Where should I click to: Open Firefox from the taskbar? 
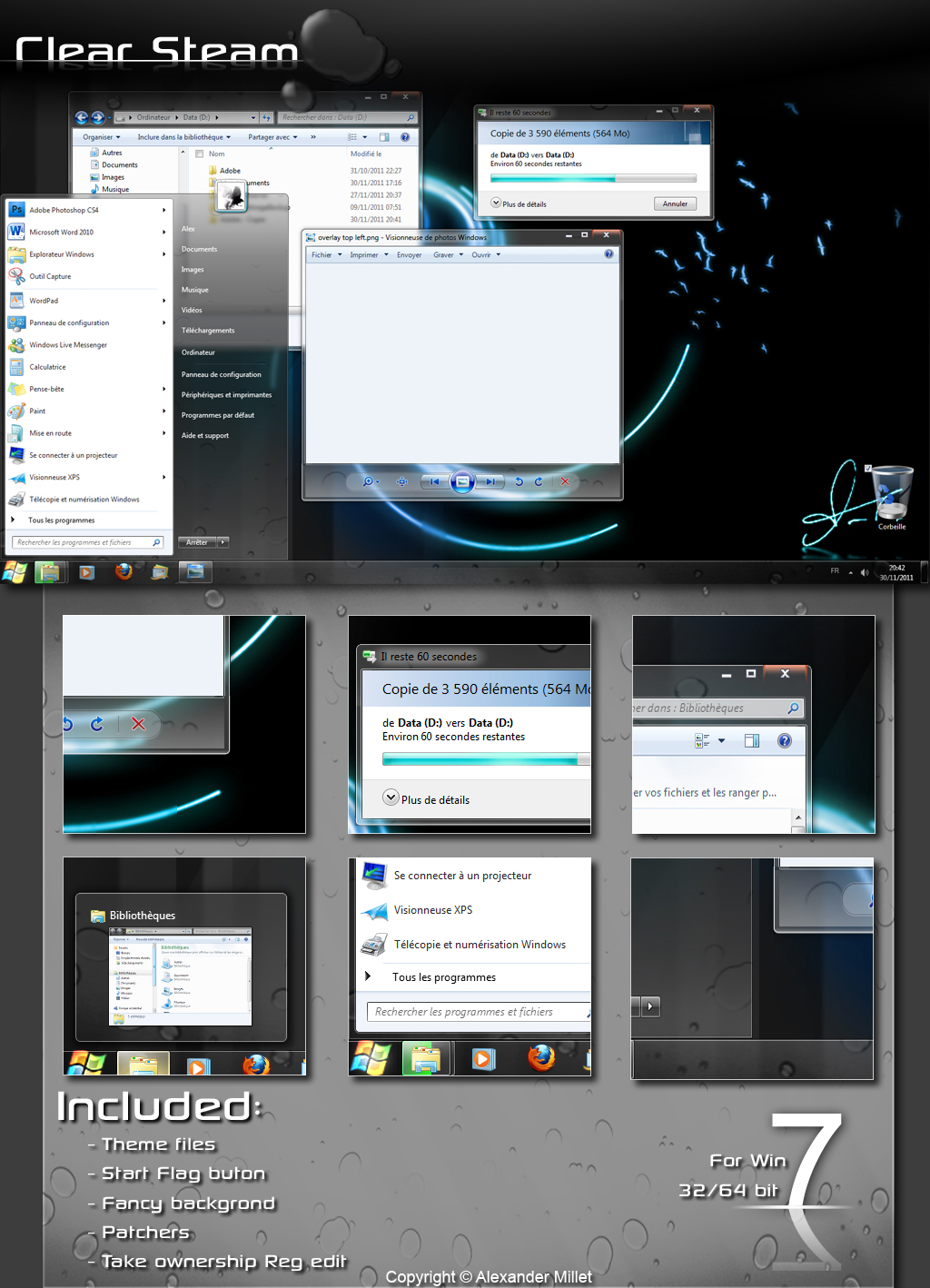click(124, 571)
